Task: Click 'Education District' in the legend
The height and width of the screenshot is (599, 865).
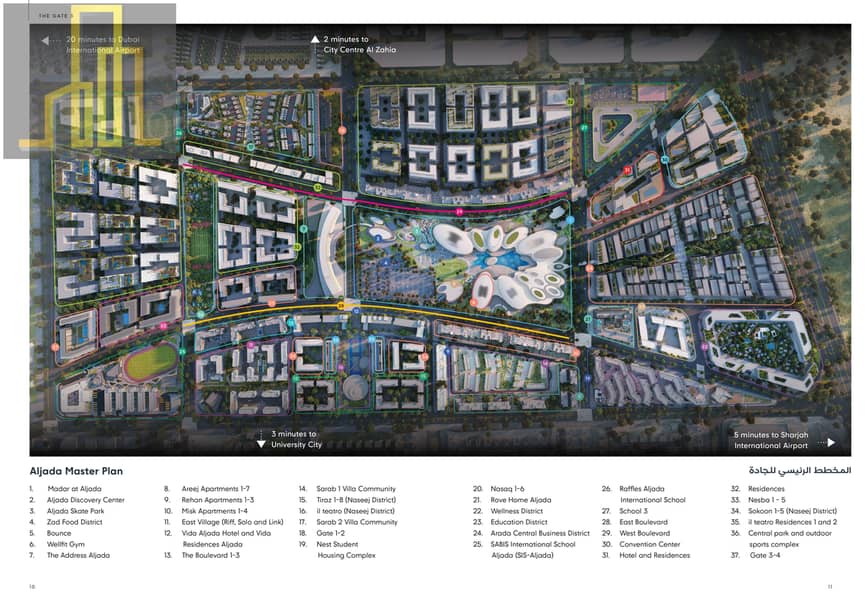Action: (519, 522)
